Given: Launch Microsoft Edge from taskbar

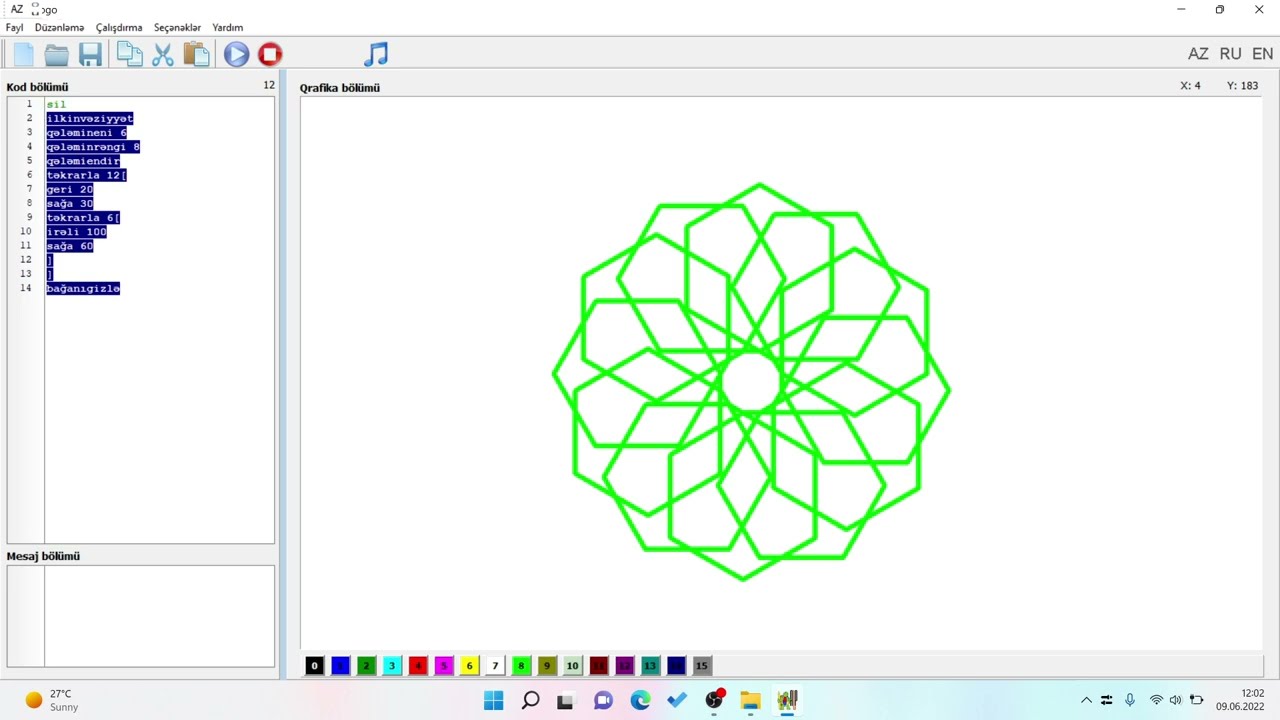Looking at the screenshot, I should click(640, 700).
